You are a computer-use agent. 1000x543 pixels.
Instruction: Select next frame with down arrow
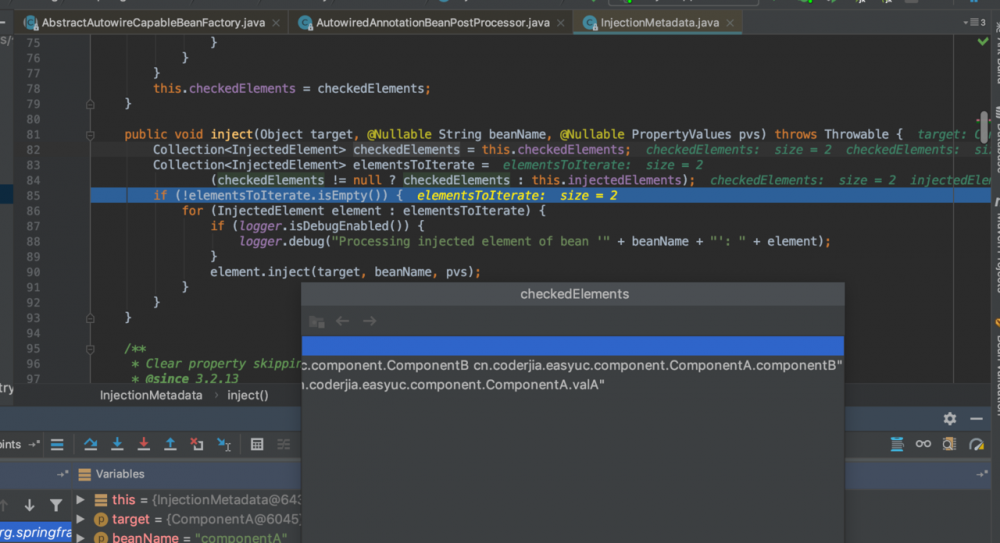click(29, 505)
